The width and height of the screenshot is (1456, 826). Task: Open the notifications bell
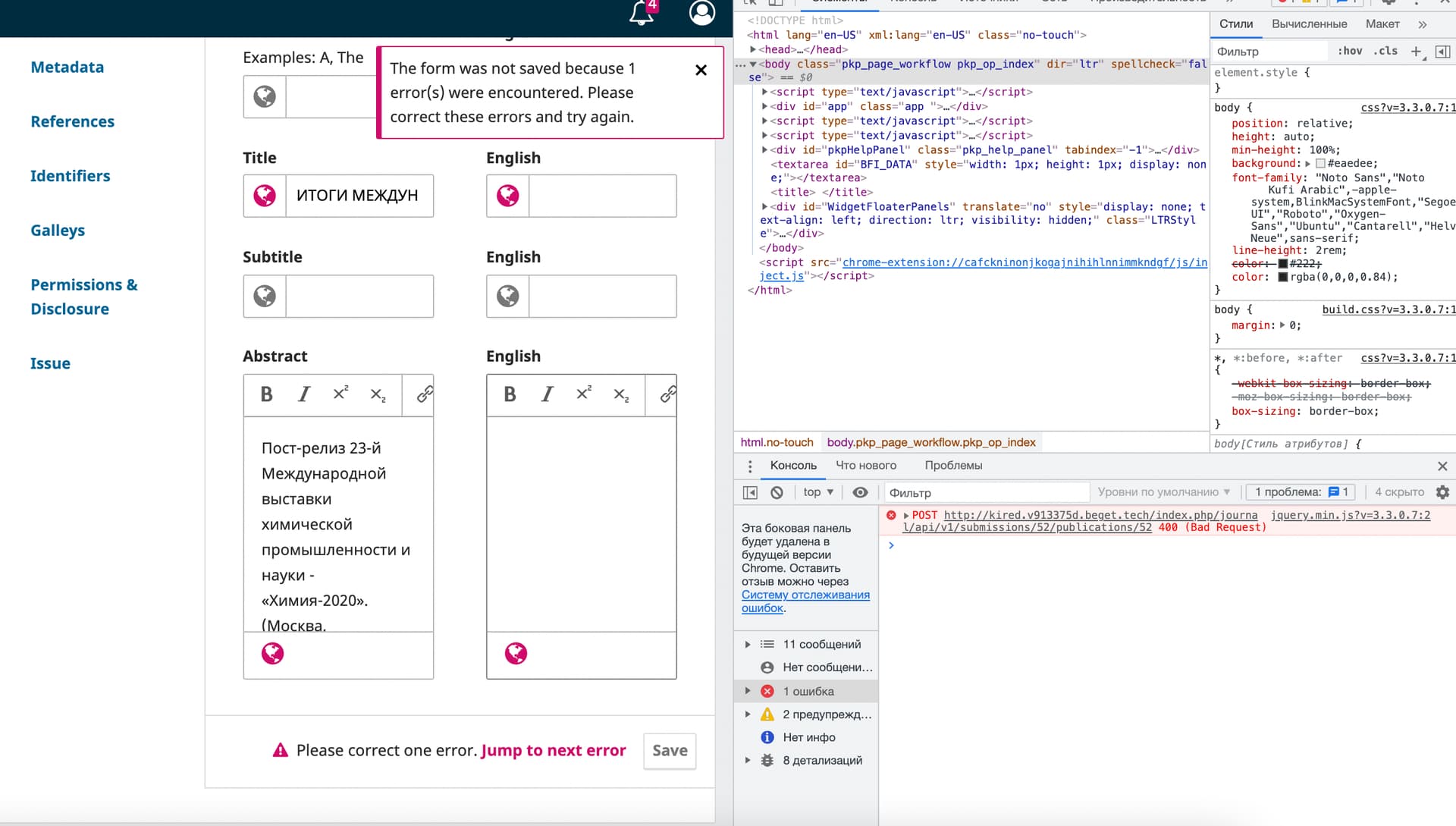pyautogui.click(x=642, y=12)
